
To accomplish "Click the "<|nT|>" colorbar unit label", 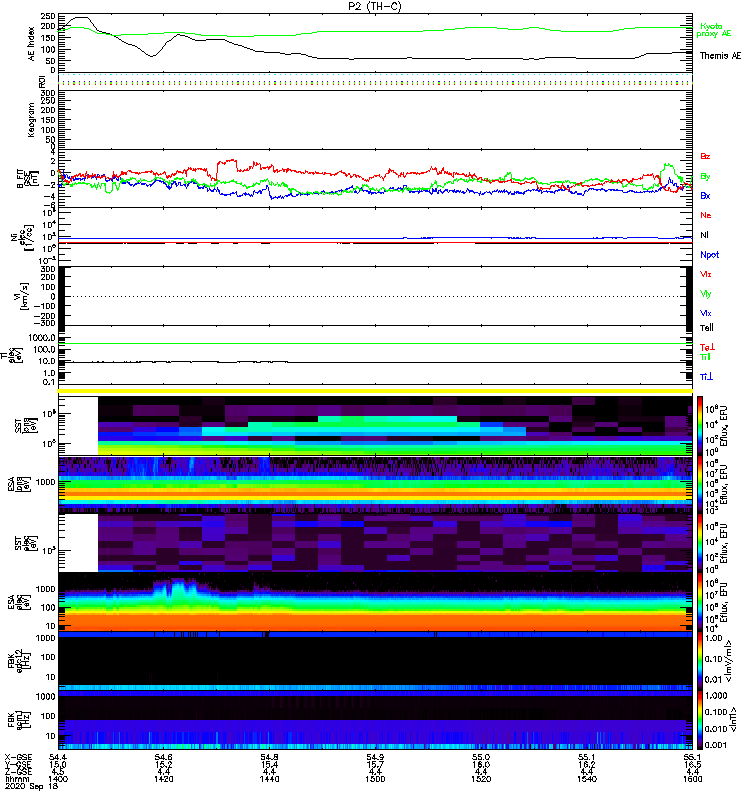I will tap(733, 719).
